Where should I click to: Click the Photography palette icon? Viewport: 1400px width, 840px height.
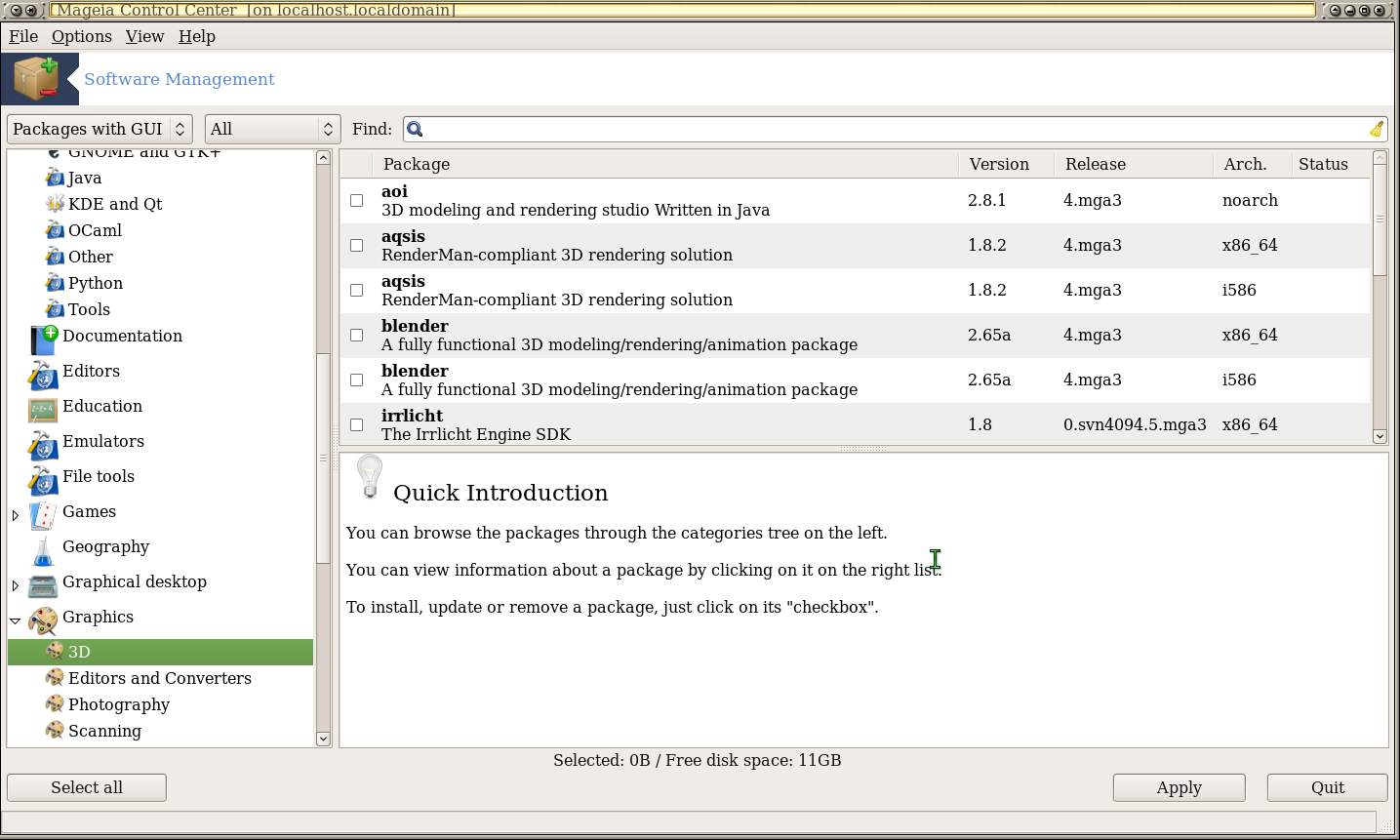click(x=55, y=703)
